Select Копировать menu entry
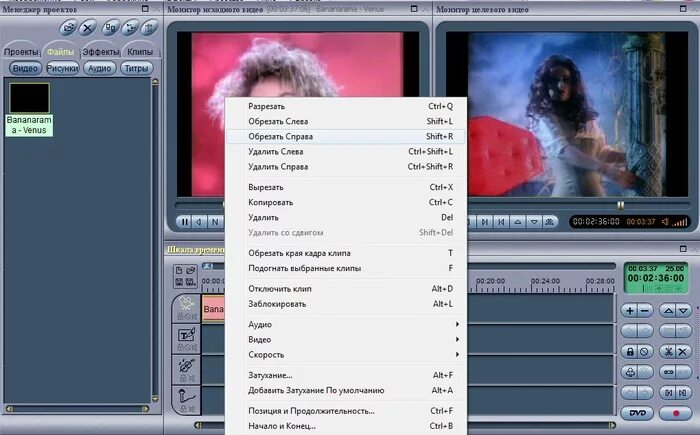This screenshot has height=435, width=700. pos(346,202)
